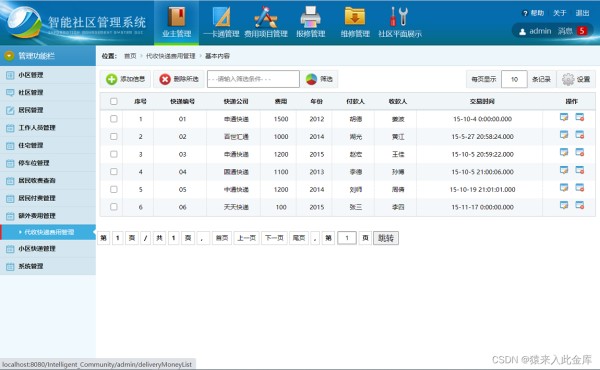
Task: Go to first page with 首页 pagination button
Action: pos(222,238)
